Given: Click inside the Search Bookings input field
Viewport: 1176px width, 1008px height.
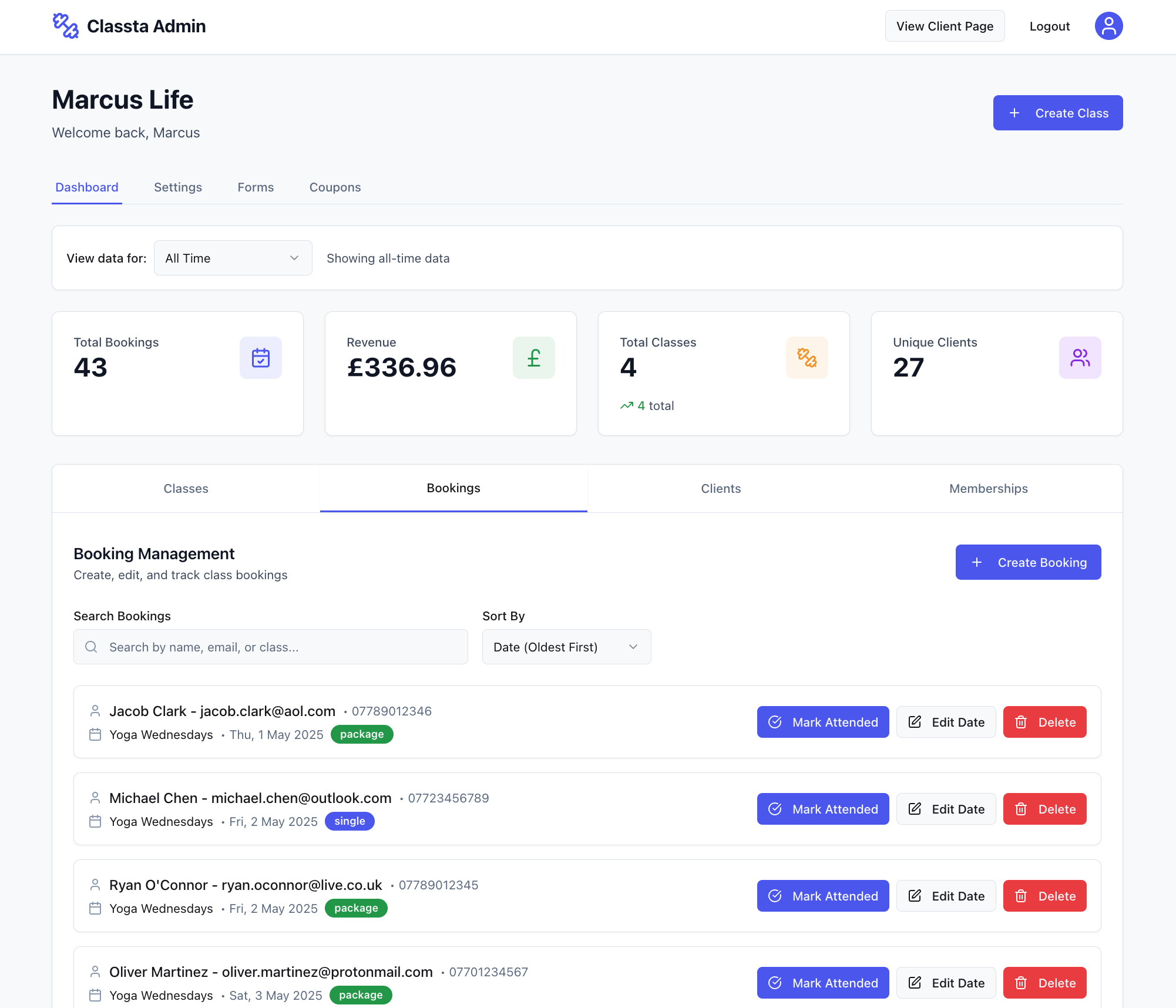Looking at the screenshot, I should click(270, 647).
